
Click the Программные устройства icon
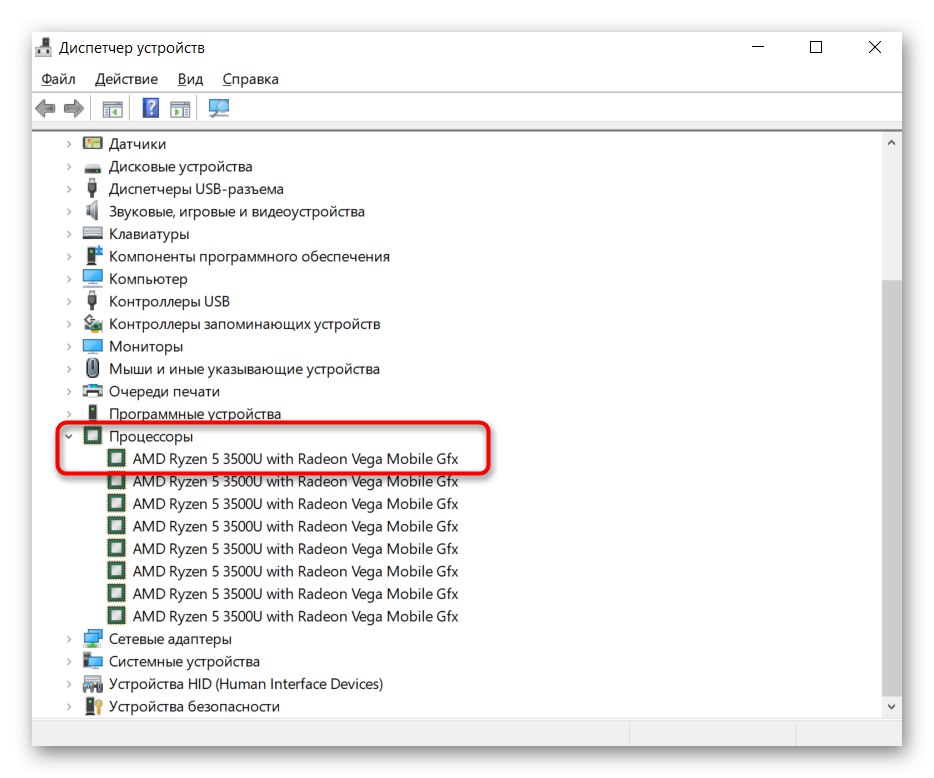pyautogui.click(x=92, y=412)
